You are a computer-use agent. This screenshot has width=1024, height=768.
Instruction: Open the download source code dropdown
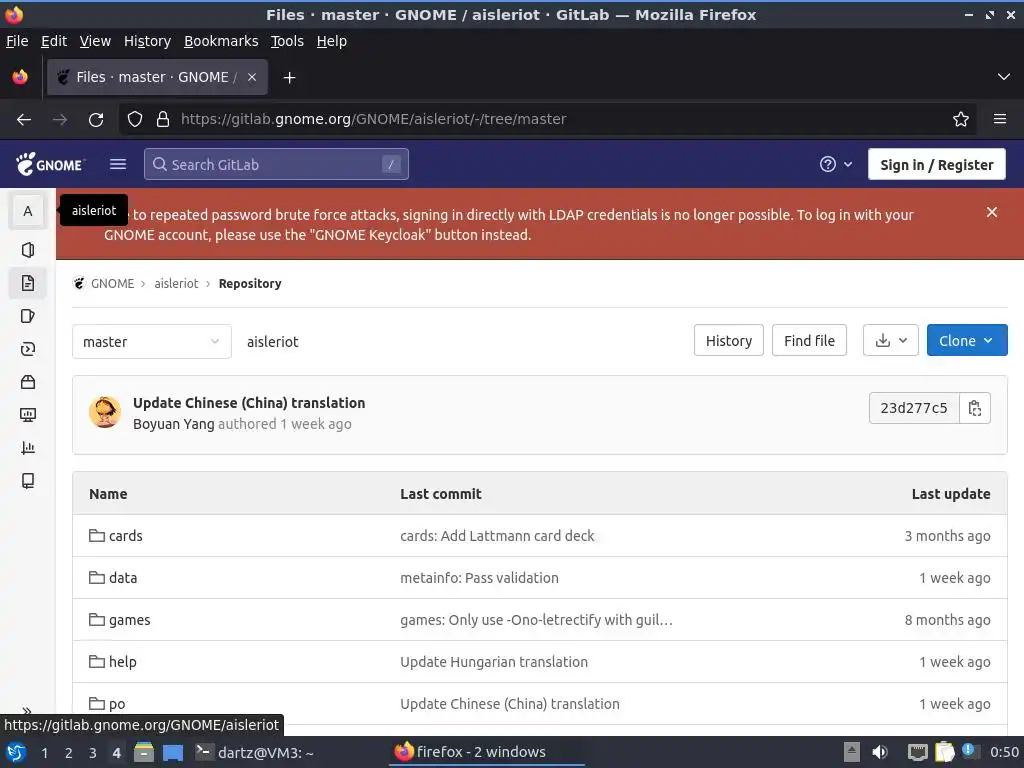click(891, 340)
